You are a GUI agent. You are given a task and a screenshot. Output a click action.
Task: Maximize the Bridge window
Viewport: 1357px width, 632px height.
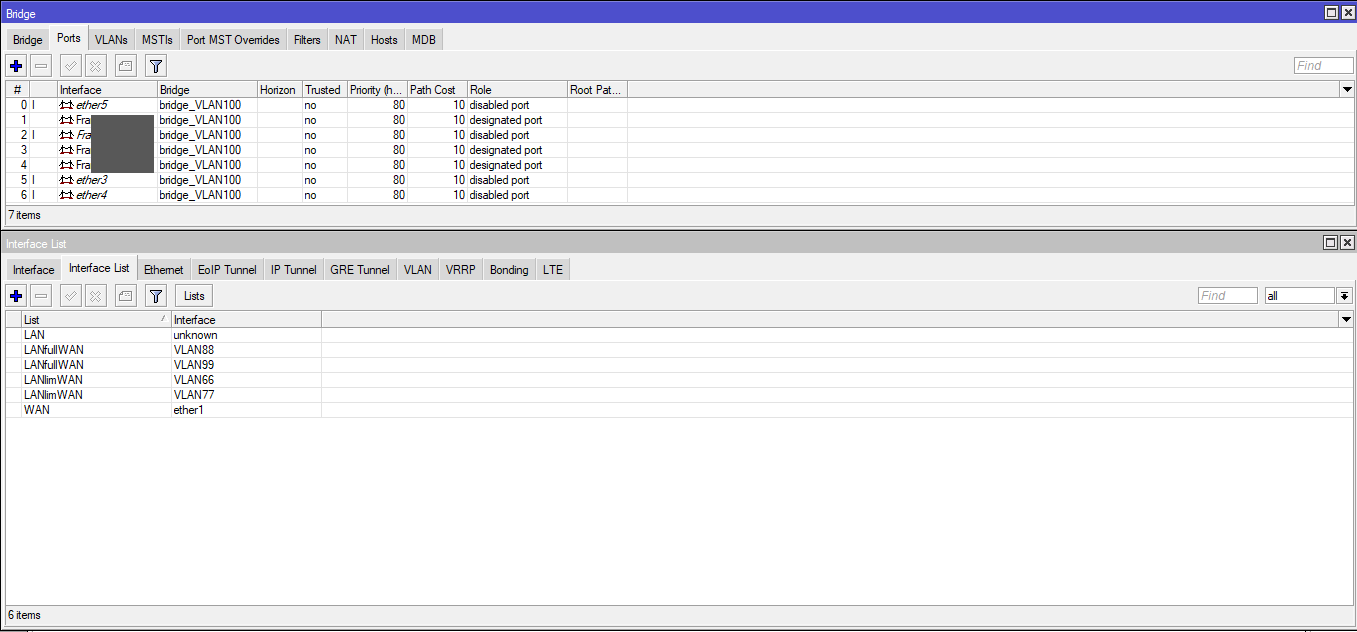pos(1332,12)
